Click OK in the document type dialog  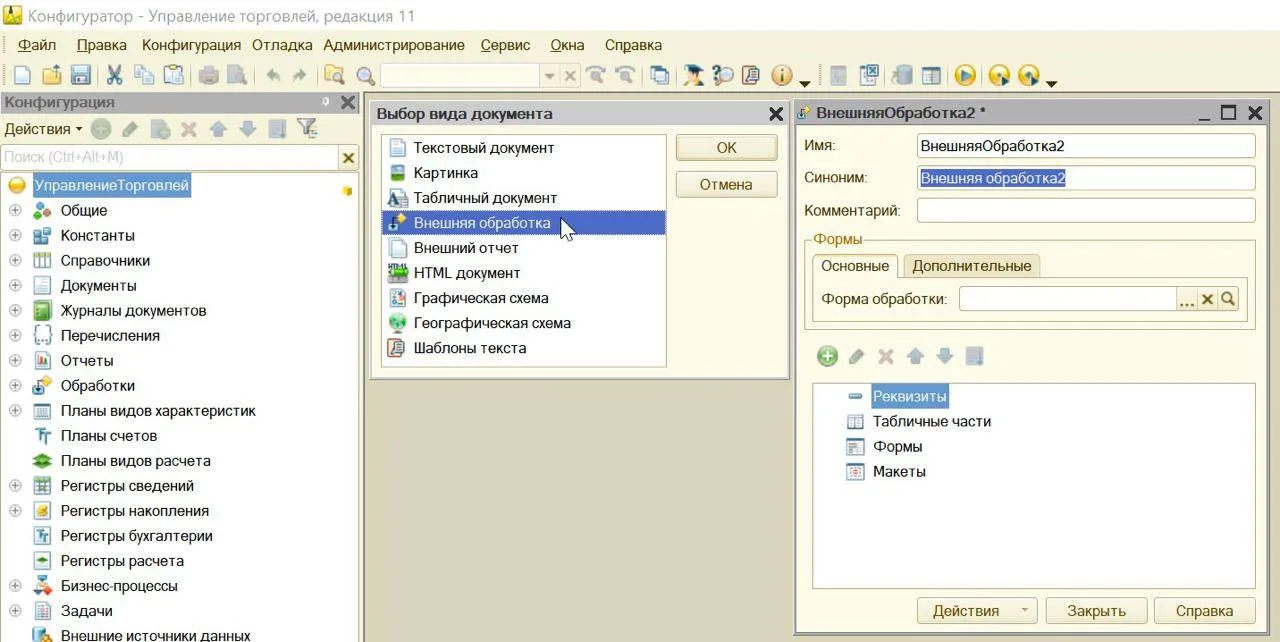tap(727, 148)
